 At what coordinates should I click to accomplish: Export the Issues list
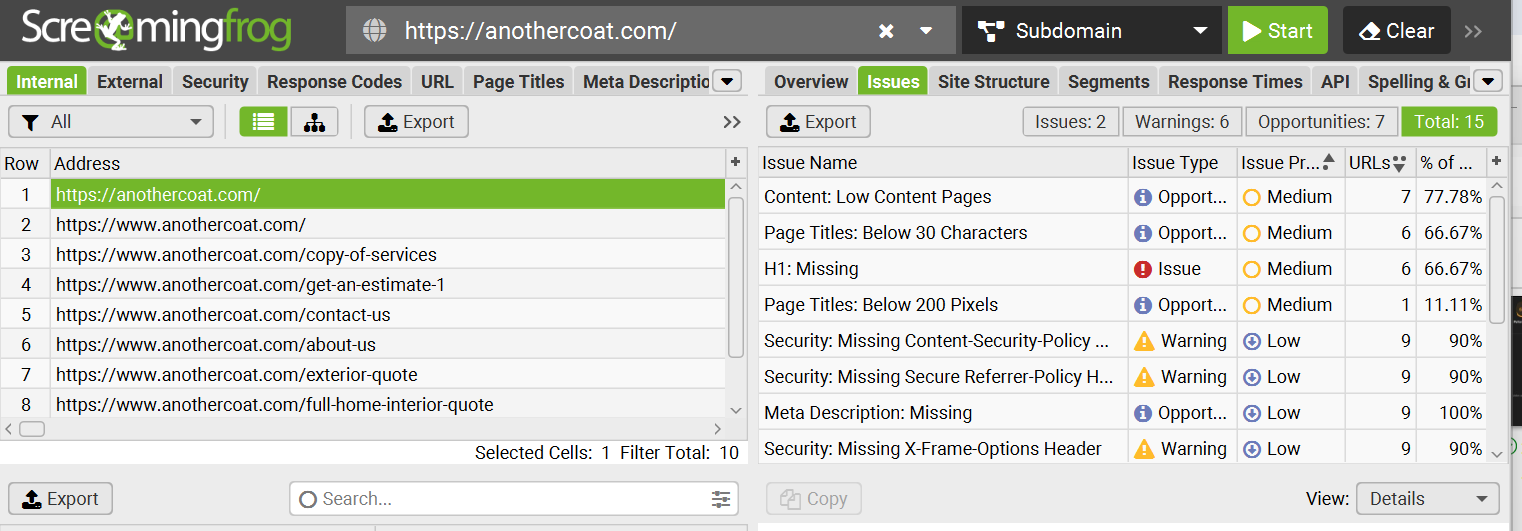[x=818, y=122]
